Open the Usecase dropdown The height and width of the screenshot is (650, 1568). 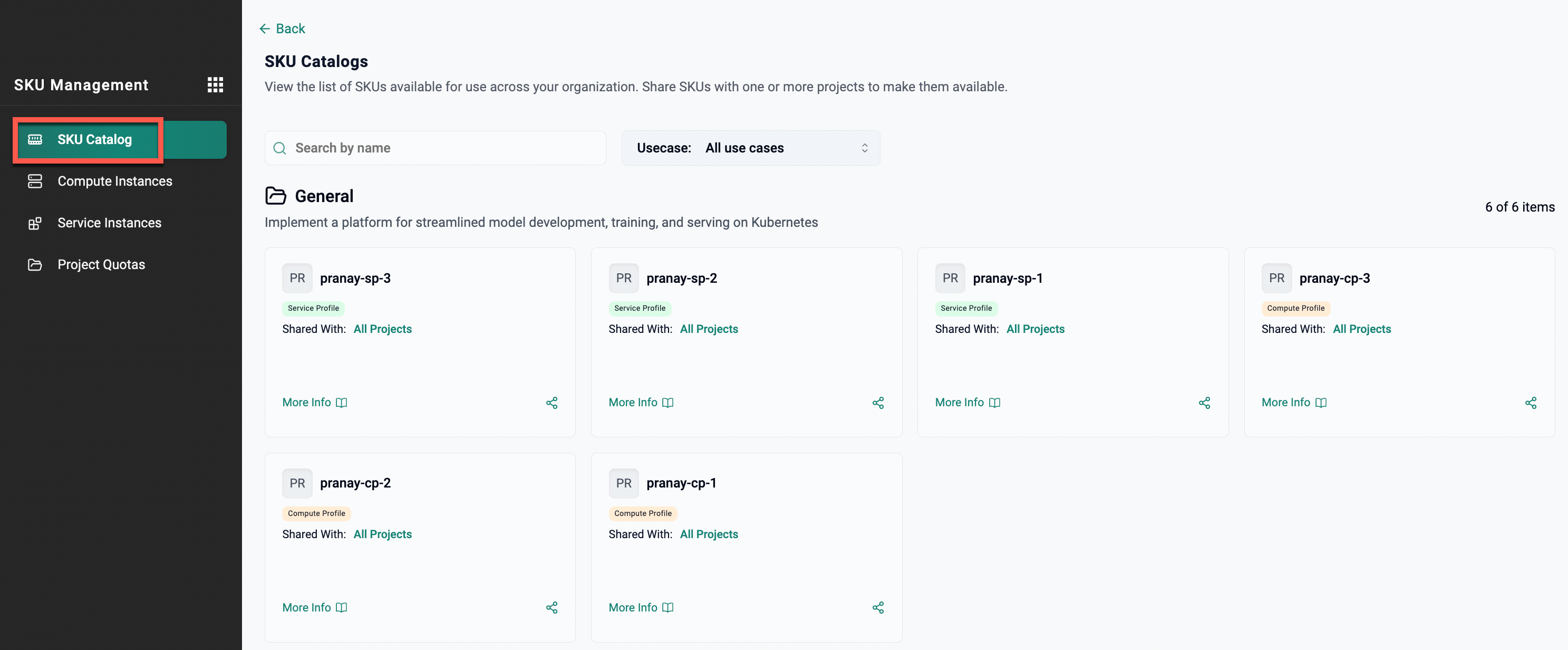pyautogui.click(x=750, y=148)
